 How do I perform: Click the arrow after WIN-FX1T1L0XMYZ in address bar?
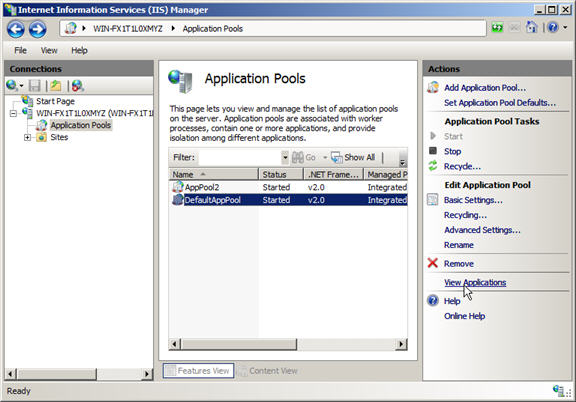173,28
